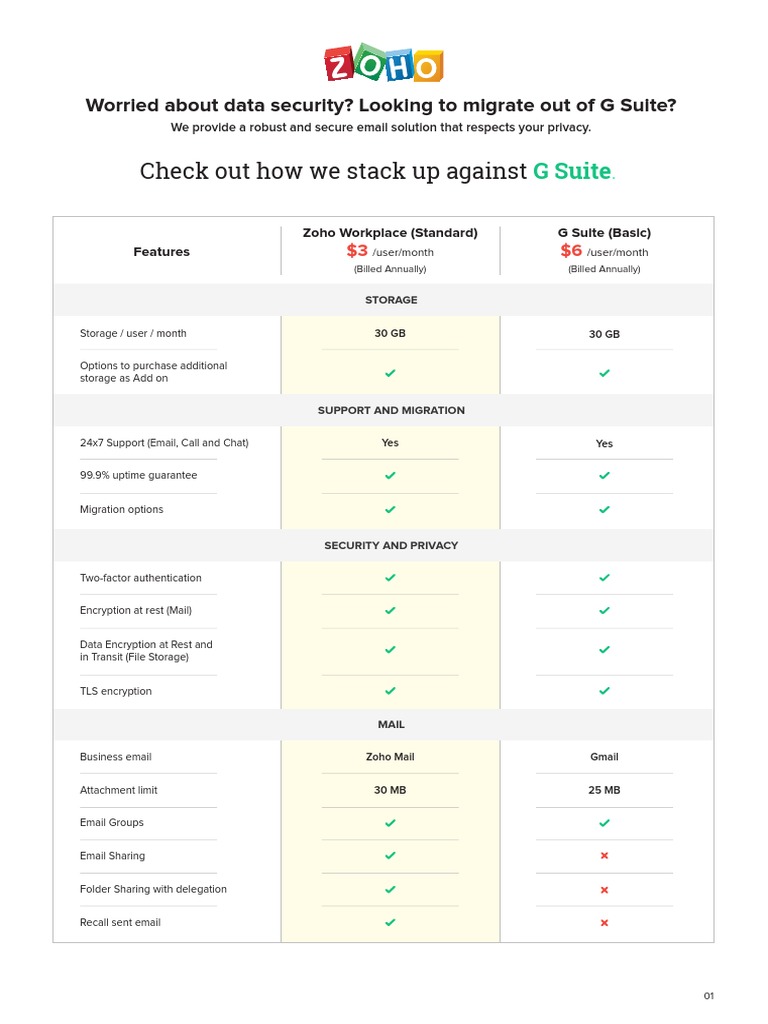Click G Suite's red cross for Folder Sharing
768x1024 pixels.
pos(604,890)
